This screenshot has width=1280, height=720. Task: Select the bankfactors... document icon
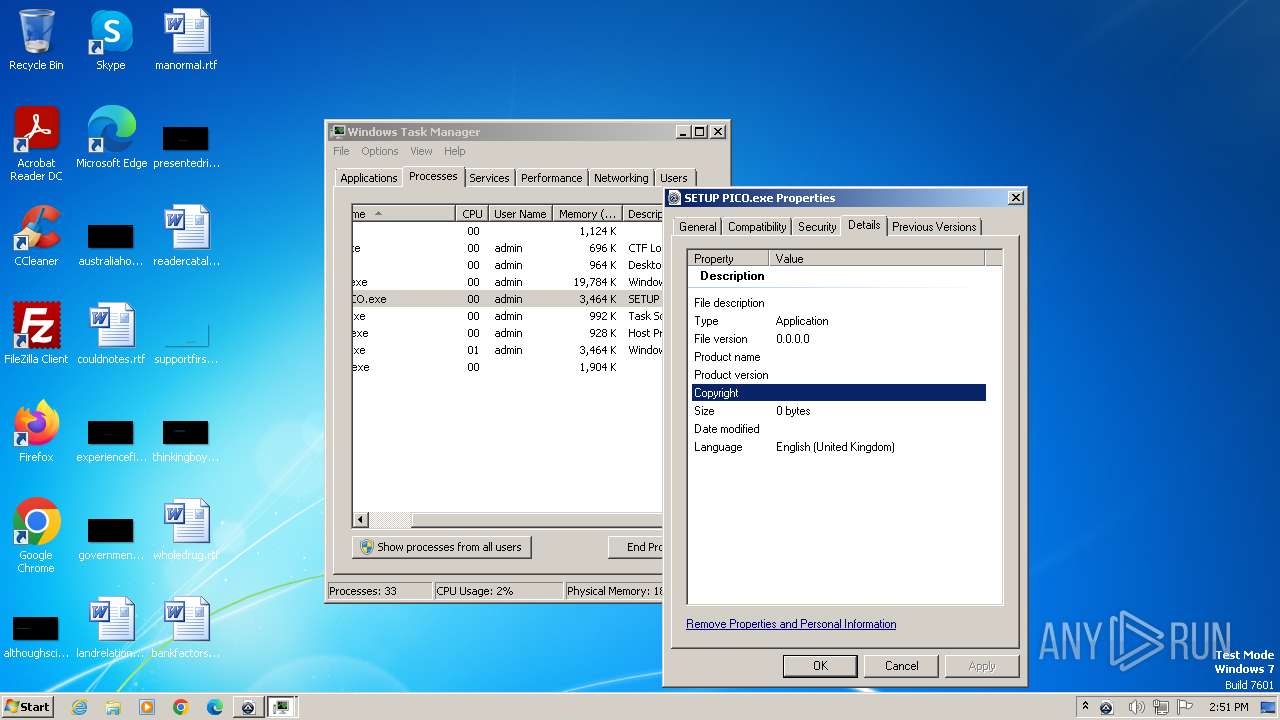click(186, 628)
